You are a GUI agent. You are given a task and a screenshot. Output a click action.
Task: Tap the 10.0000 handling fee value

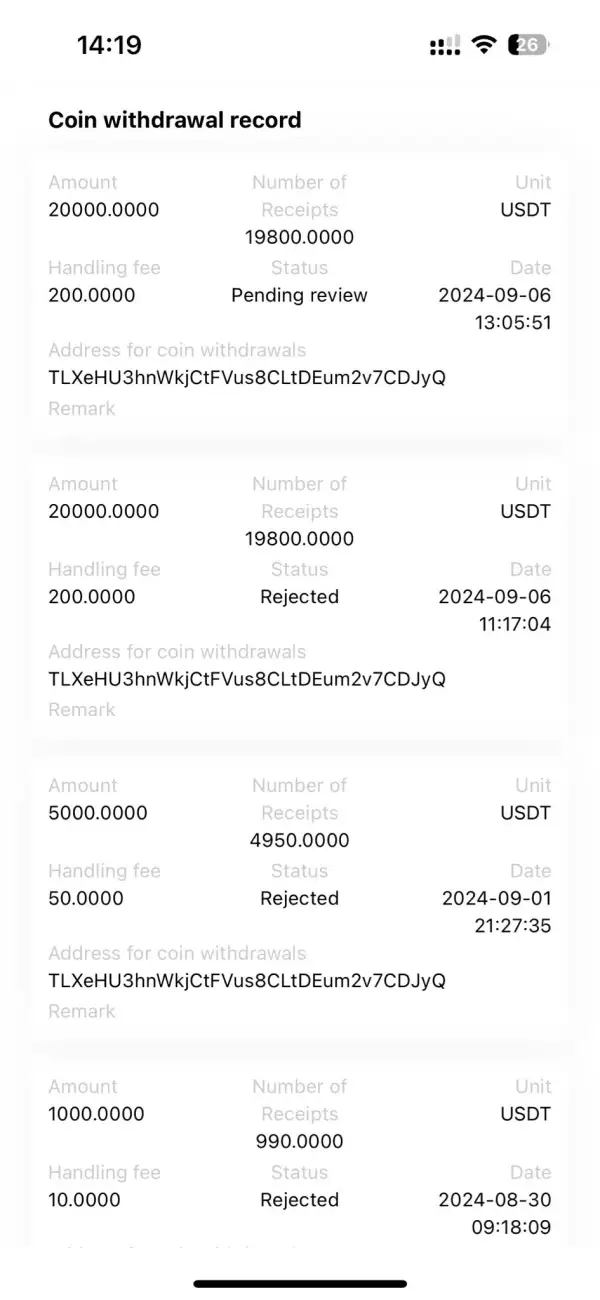(x=85, y=1200)
